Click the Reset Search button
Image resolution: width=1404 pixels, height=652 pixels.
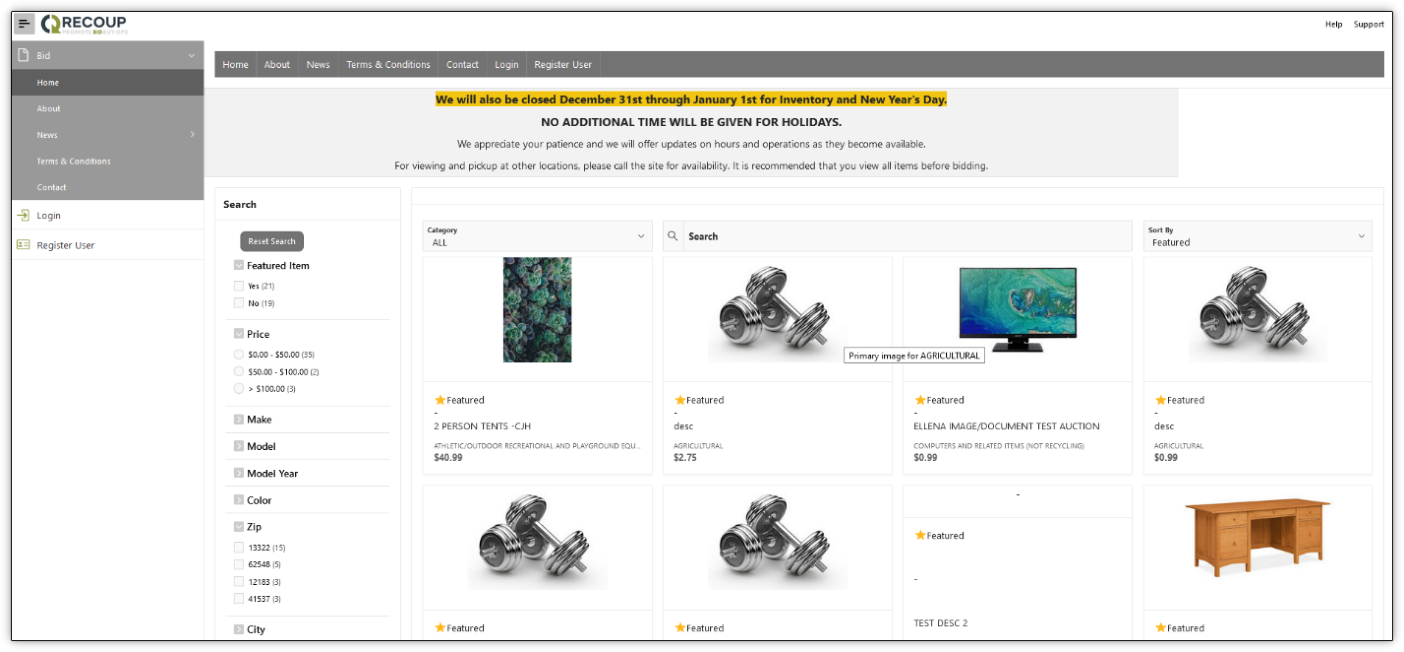[x=272, y=241]
